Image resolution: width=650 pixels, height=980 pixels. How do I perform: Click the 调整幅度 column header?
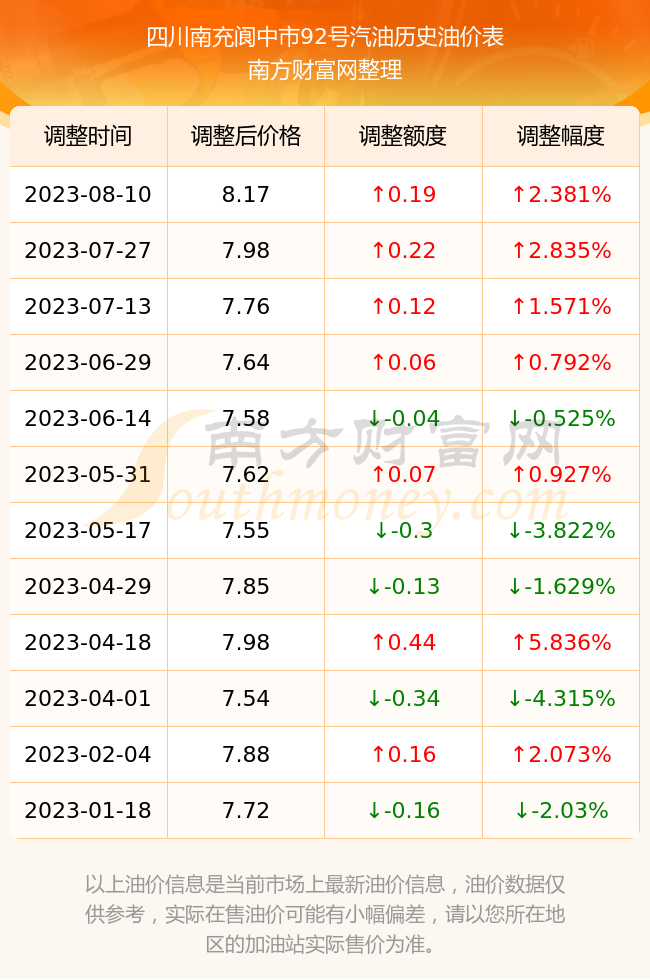pos(561,136)
